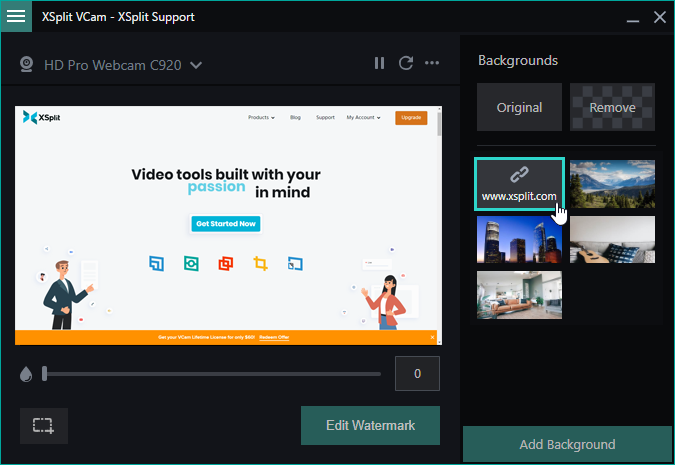This screenshot has height=465, width=675.
Task: Pick the living room sofa background
Action: point(519,295)
